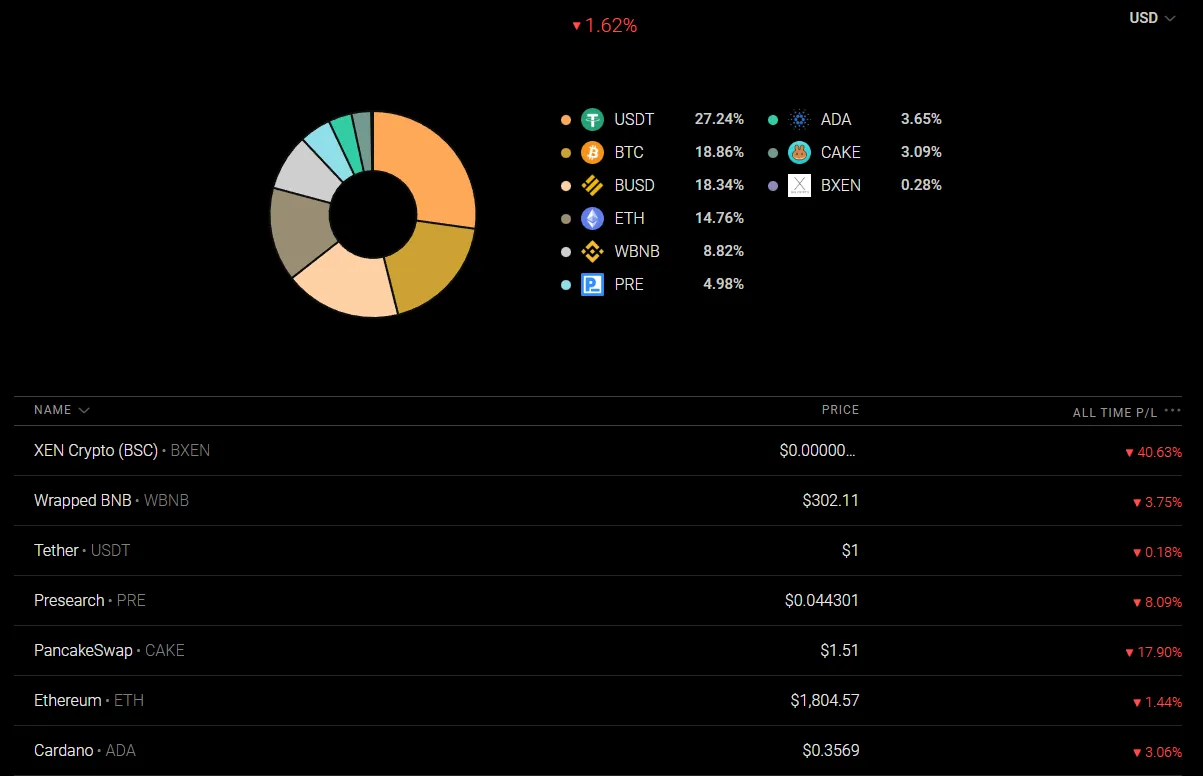
Task: Select the light blue PRE legend dot
Action: point(566,285)
